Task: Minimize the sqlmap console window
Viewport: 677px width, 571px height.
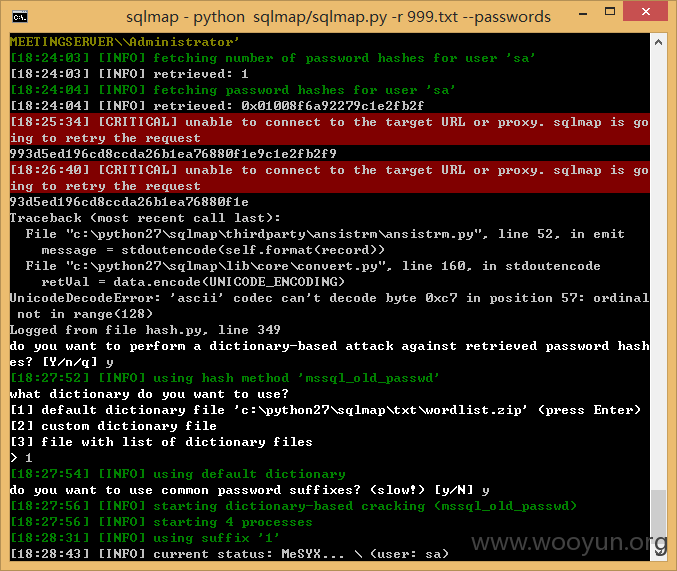Action: coord(583,13)
